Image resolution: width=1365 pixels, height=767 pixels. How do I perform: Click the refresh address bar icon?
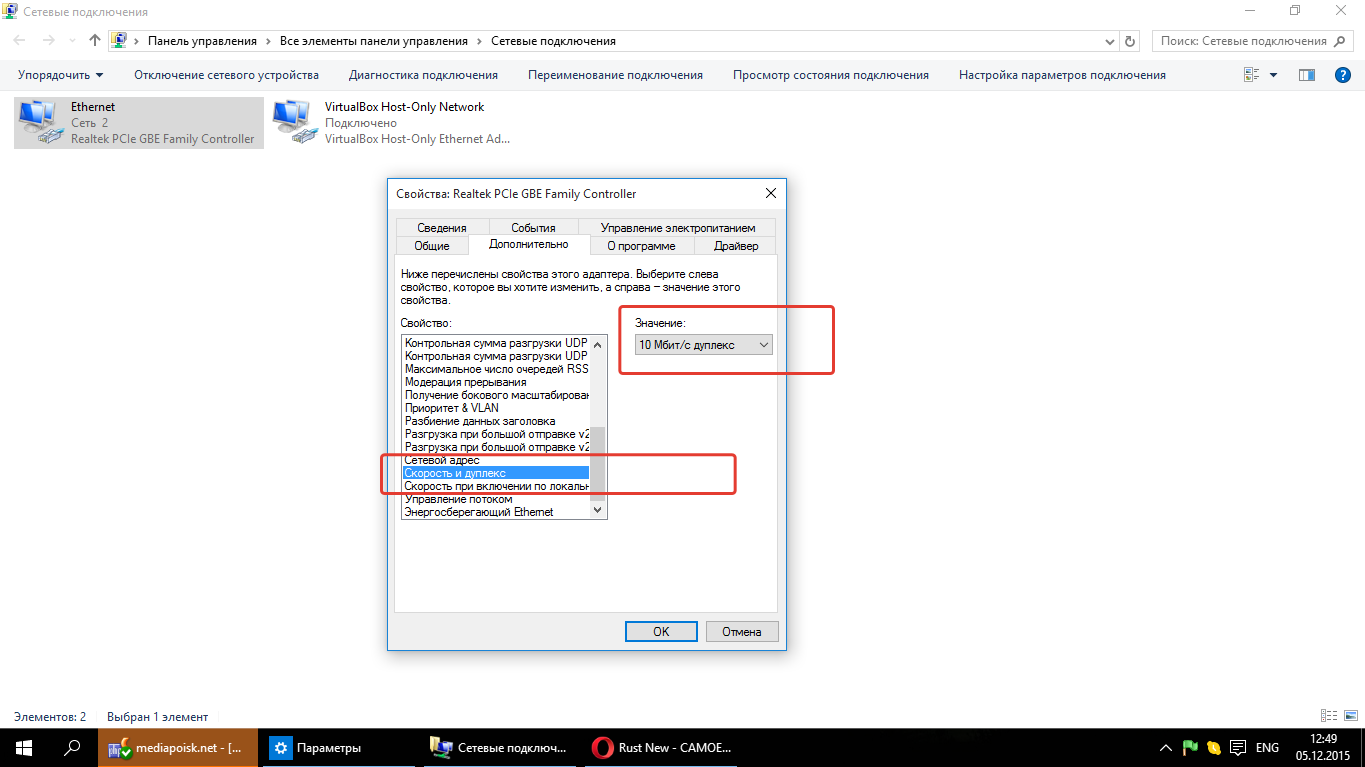1131,41
